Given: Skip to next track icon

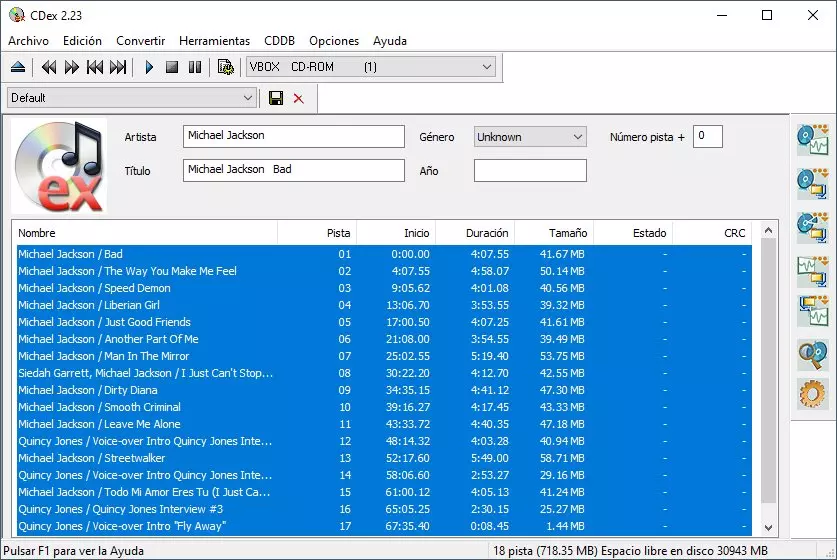Looking at the screenshot, I should click(118, 67).
